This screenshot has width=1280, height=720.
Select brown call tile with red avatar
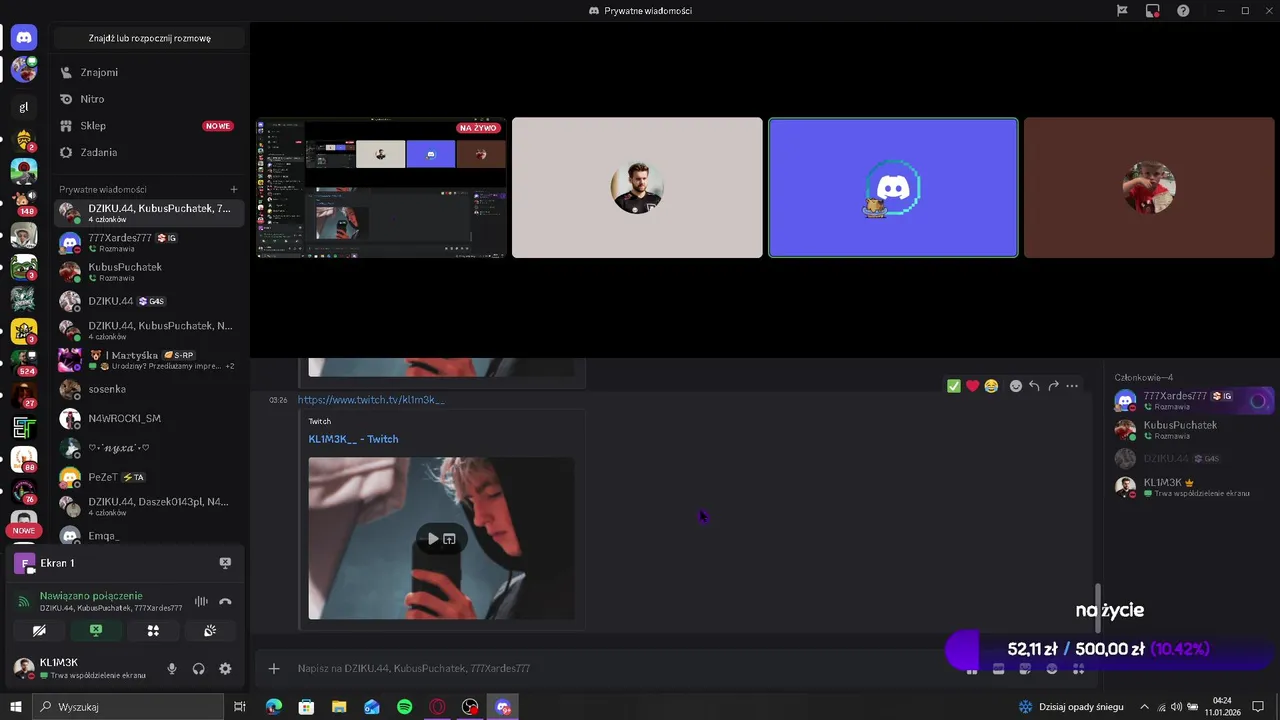click(x=1149, y=188)
